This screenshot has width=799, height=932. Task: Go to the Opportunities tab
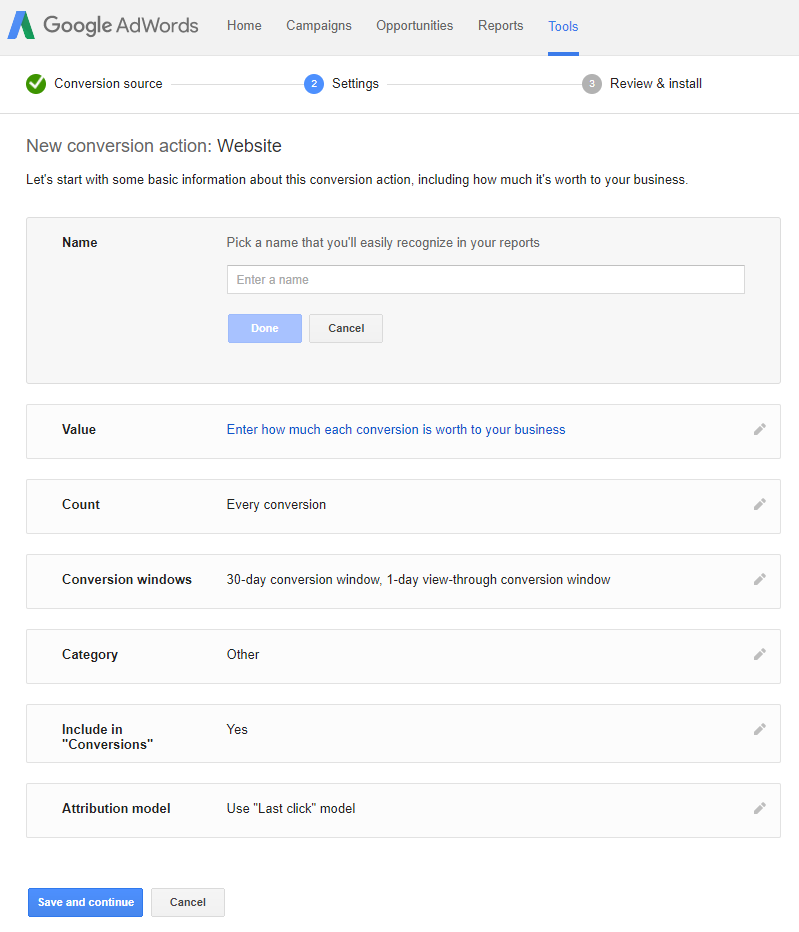[x=414, y=26]
